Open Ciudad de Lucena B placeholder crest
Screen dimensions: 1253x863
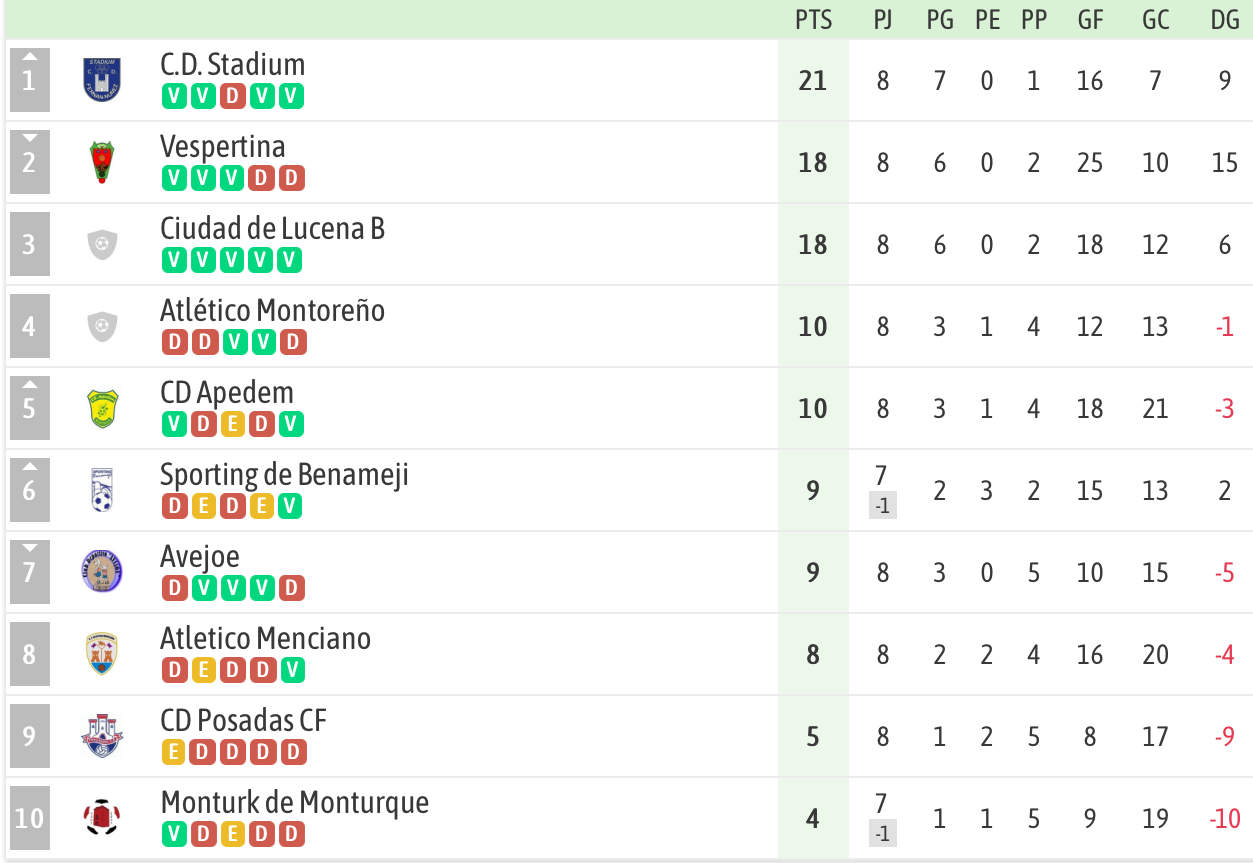click(102, 244)
